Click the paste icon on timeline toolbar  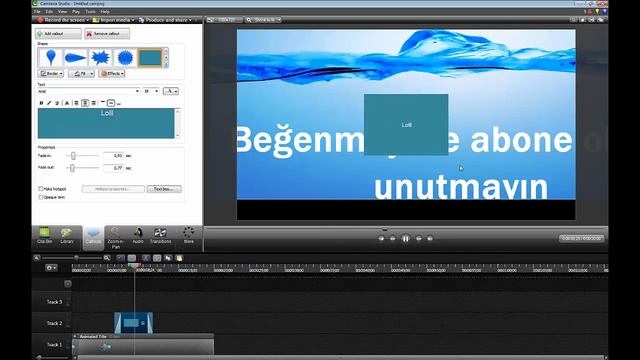pos(179,258)
